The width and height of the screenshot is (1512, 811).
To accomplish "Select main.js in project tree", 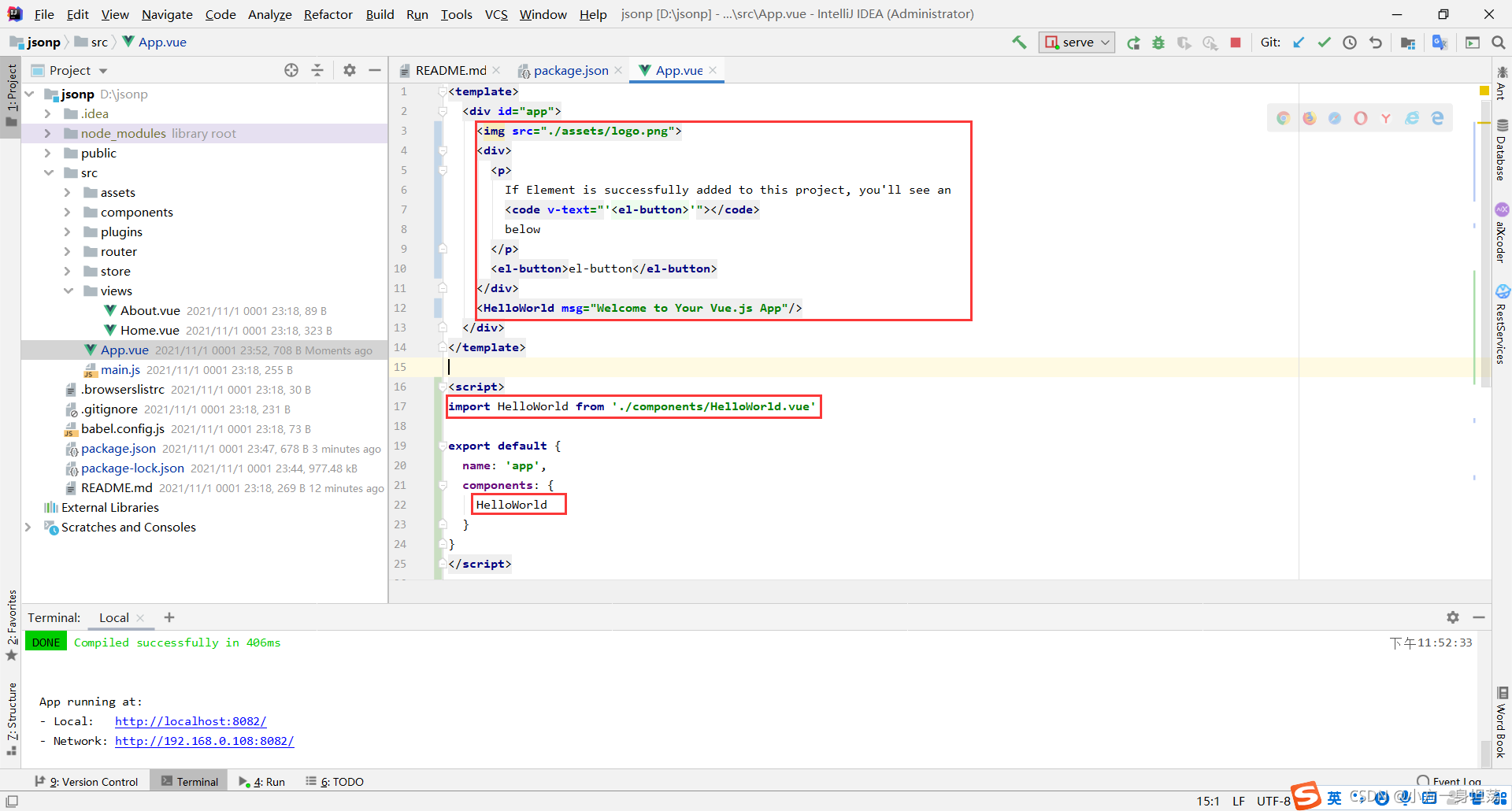I will 120,369.
